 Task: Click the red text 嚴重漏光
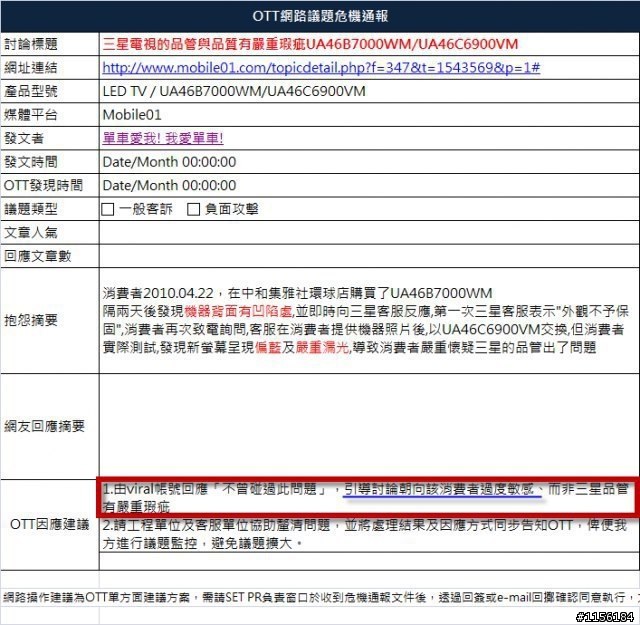tap(322, 347)
